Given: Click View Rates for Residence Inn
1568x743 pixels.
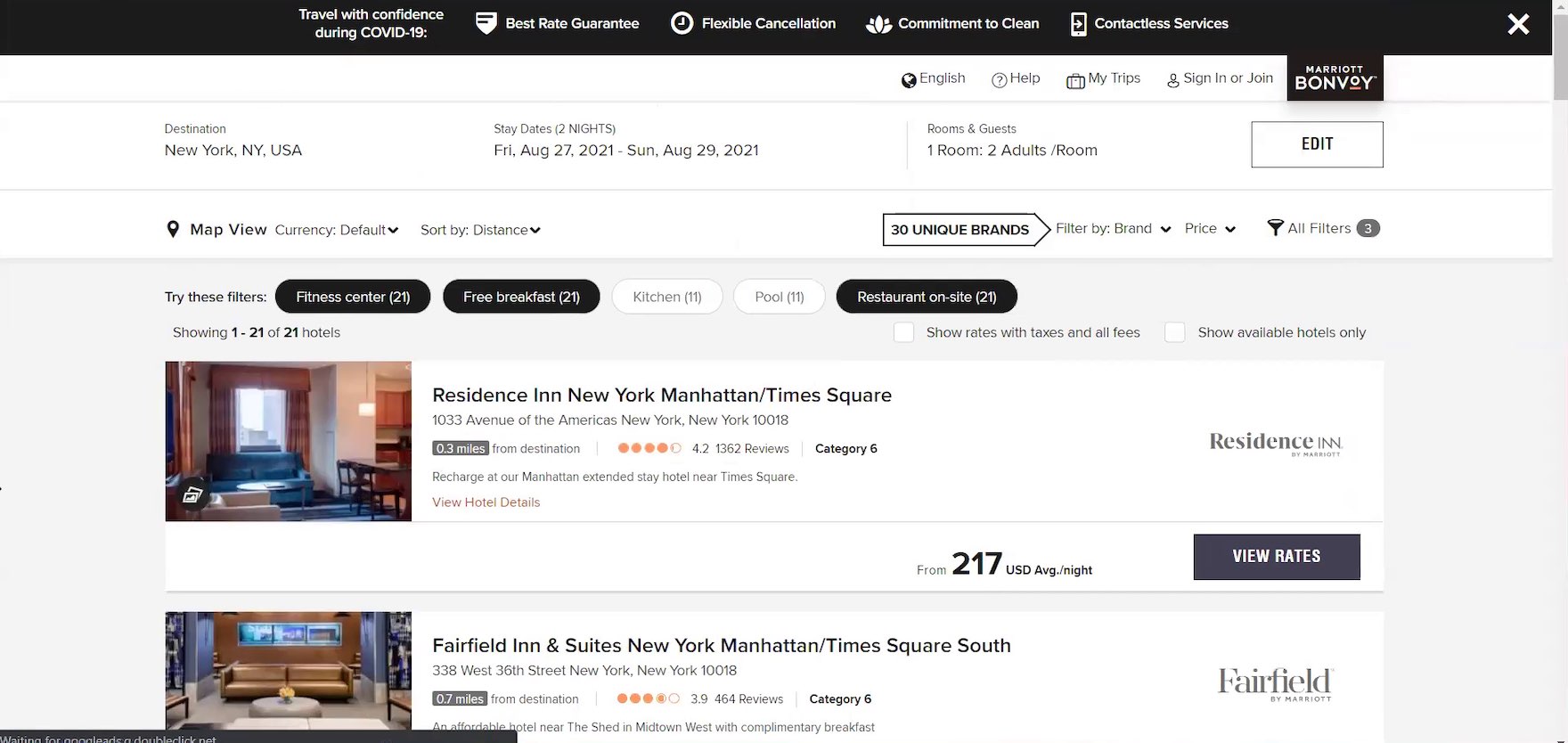Looking at the screenshot, I should pyautogui.click(x=1276, y=557).
